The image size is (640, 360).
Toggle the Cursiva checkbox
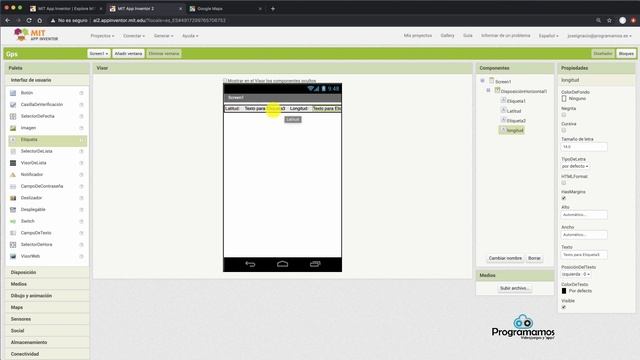[564, 130]
